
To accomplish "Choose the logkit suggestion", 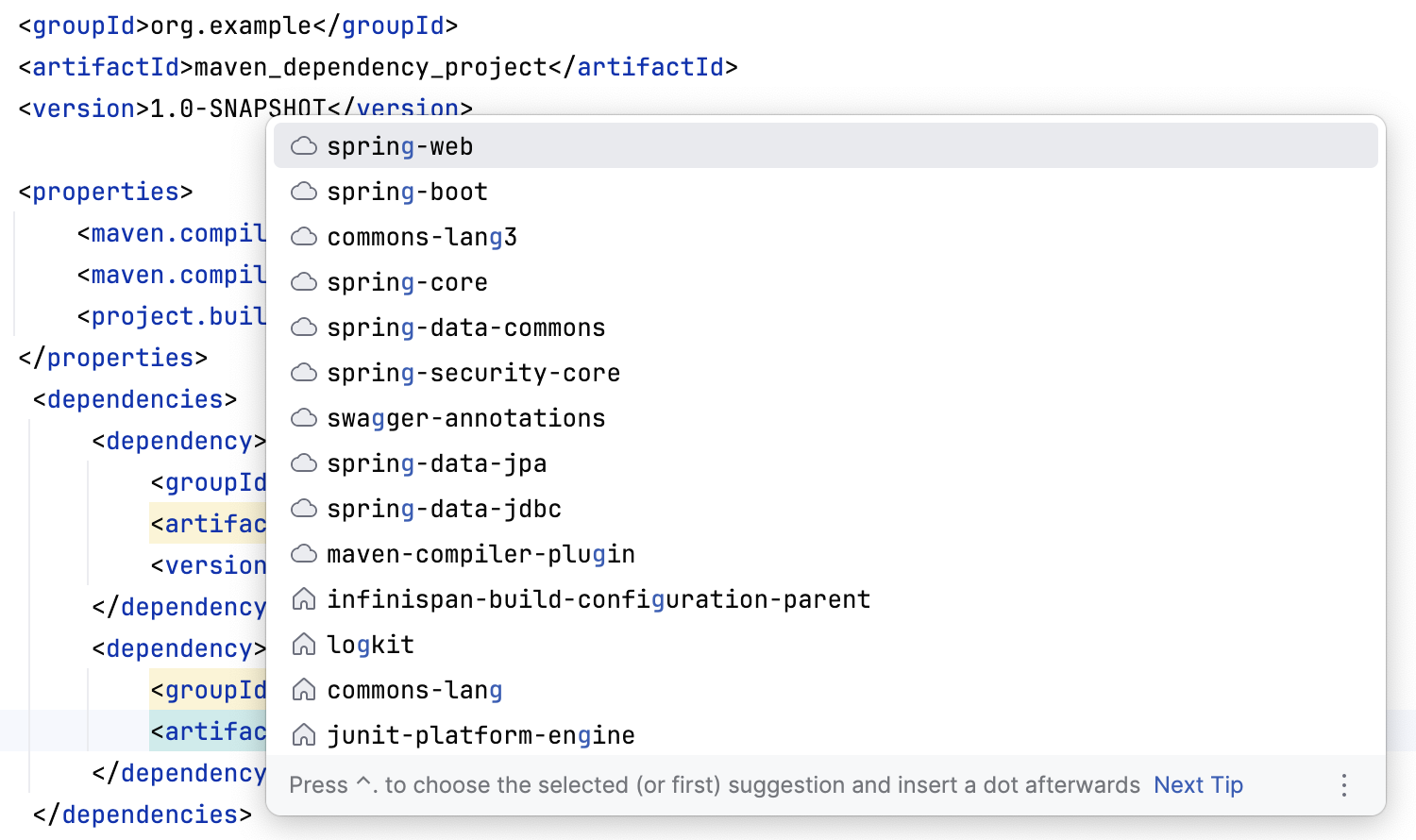I will [826, 645].
